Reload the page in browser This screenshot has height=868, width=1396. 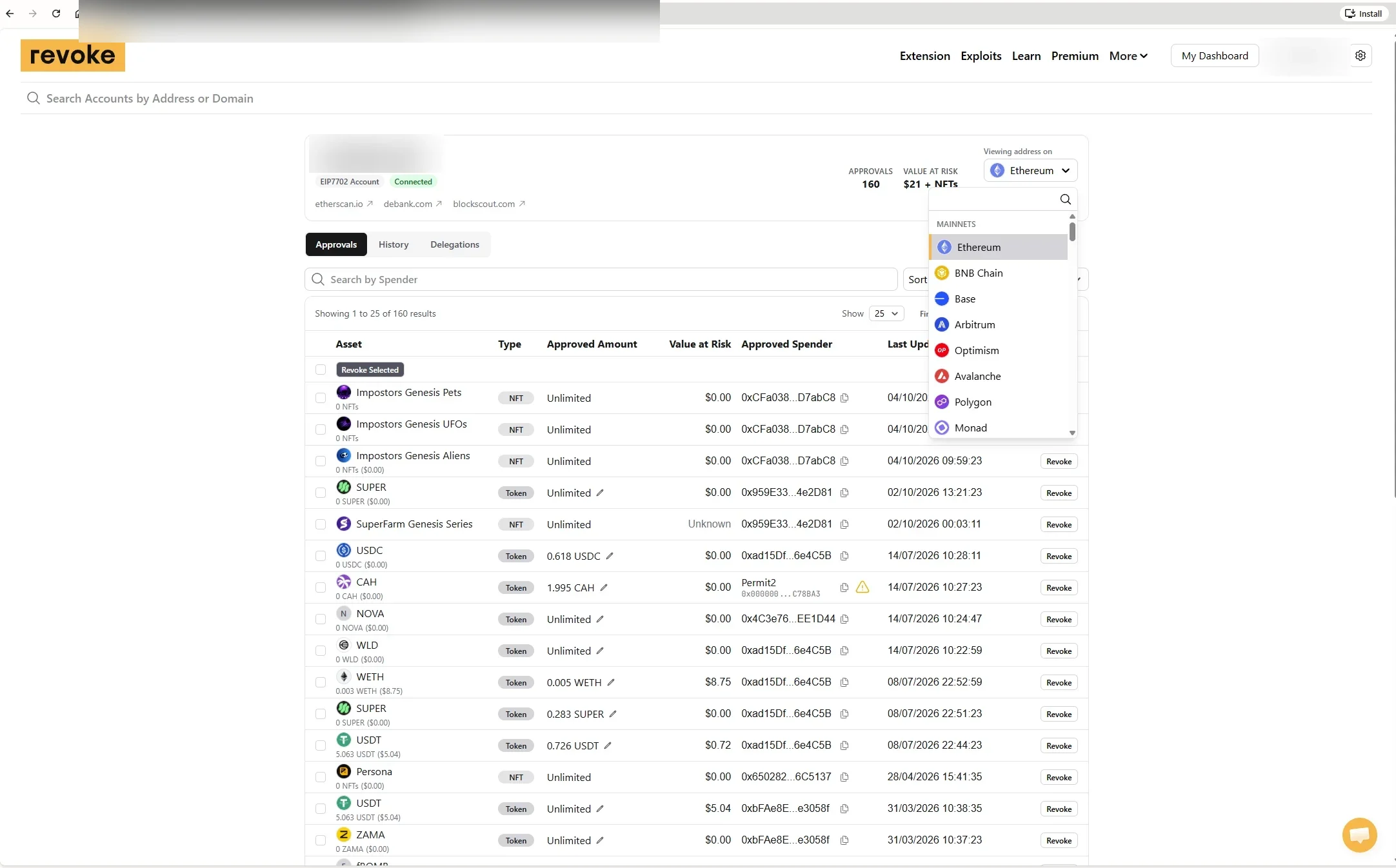coord(56,14)
